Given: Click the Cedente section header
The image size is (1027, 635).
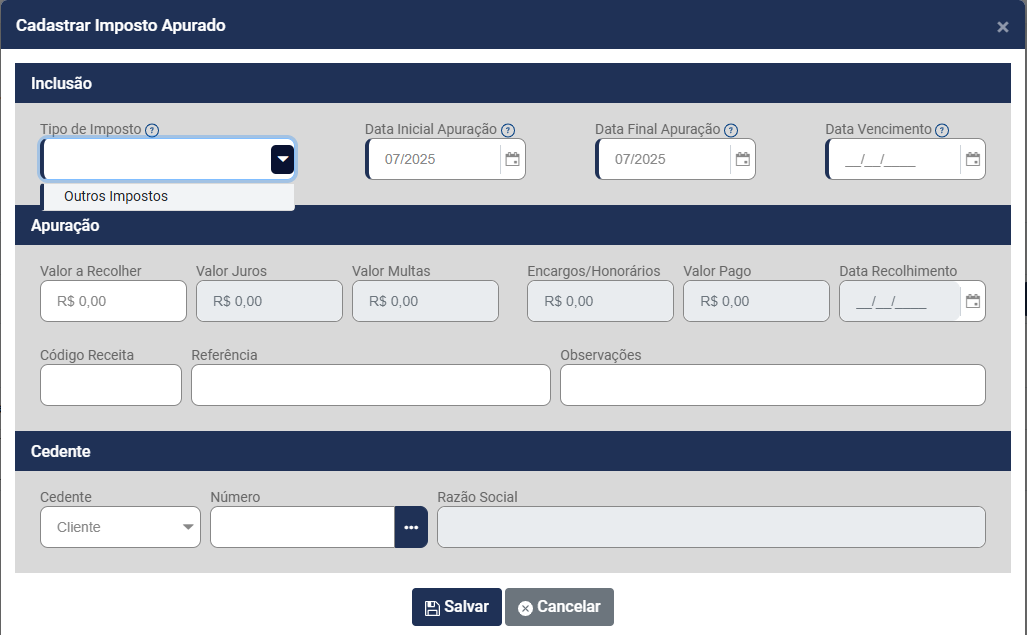Looking at the screenshot, I should coord(513,451).
